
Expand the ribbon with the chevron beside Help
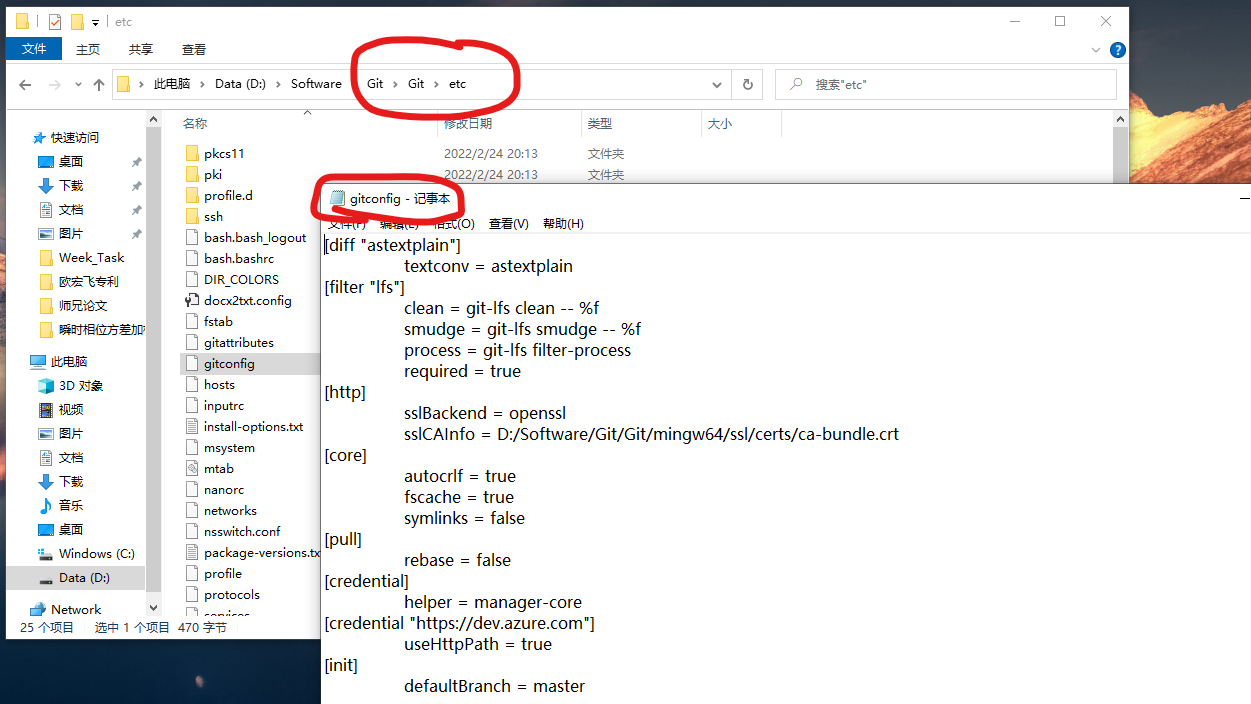pyautogui.click(x=1098, y=50)
